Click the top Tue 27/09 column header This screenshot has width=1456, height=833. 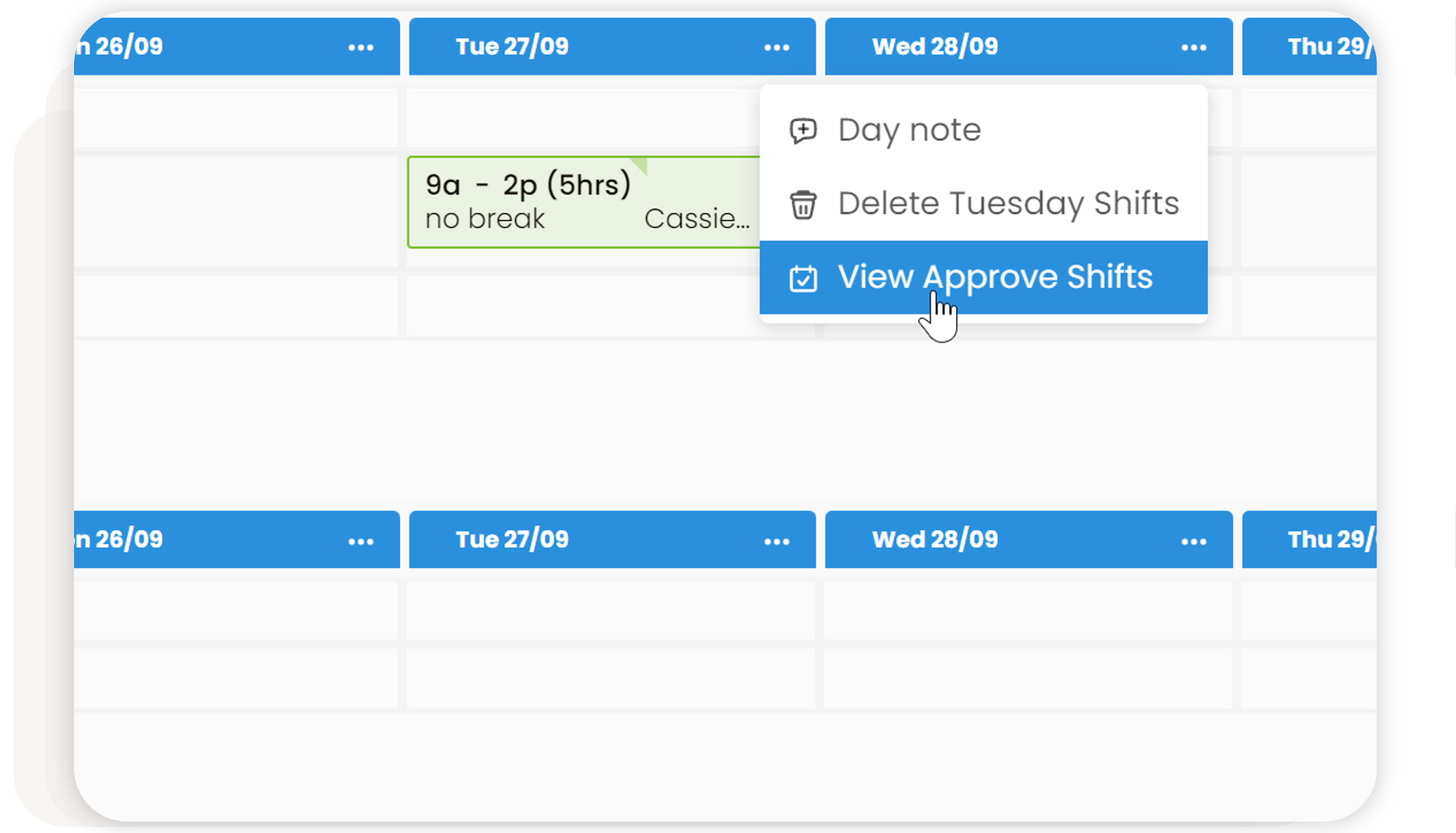click(x=512, y=46)
